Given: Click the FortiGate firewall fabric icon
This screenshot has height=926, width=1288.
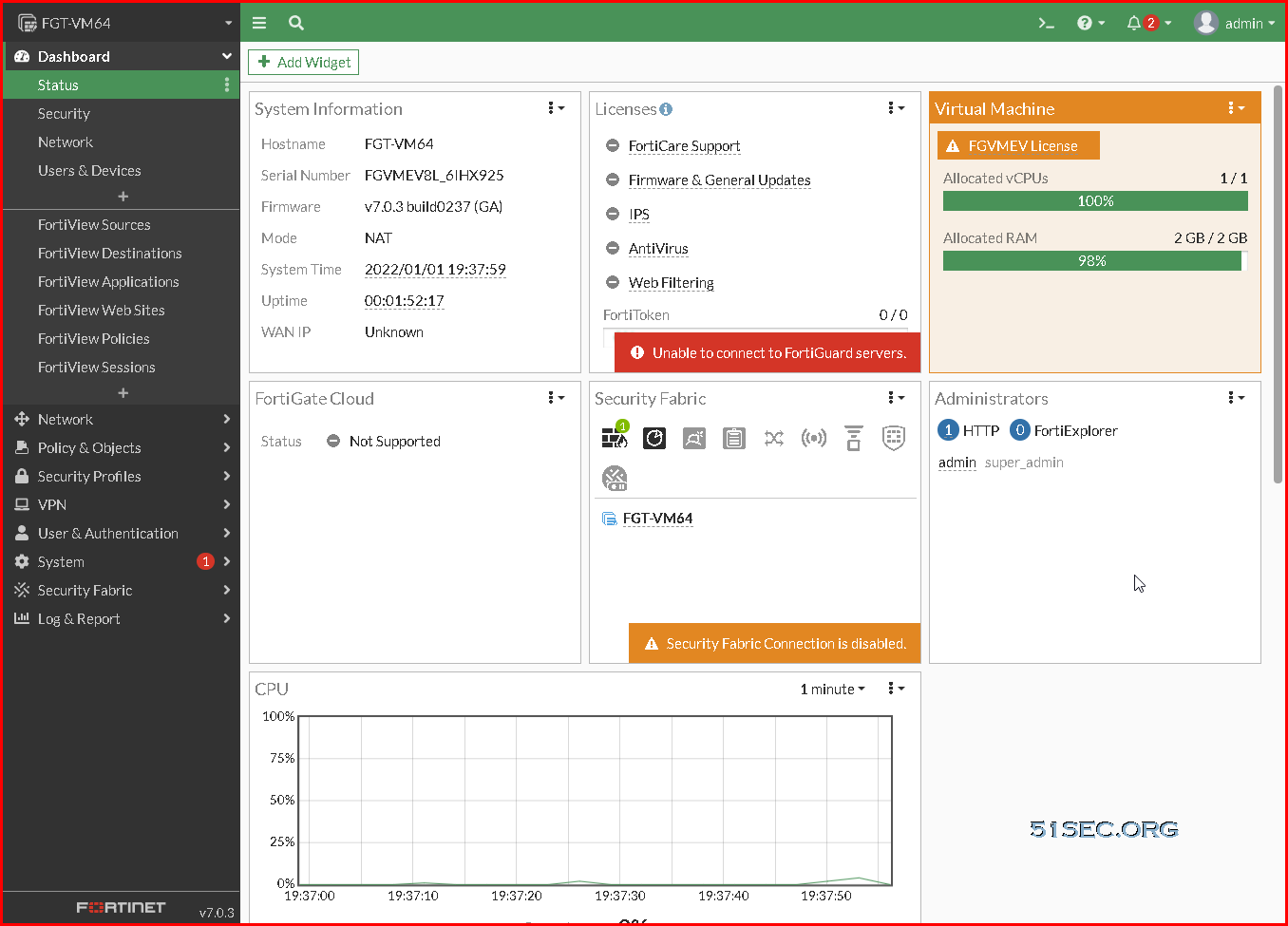Looking at the screenshot, I should point(615,437).
